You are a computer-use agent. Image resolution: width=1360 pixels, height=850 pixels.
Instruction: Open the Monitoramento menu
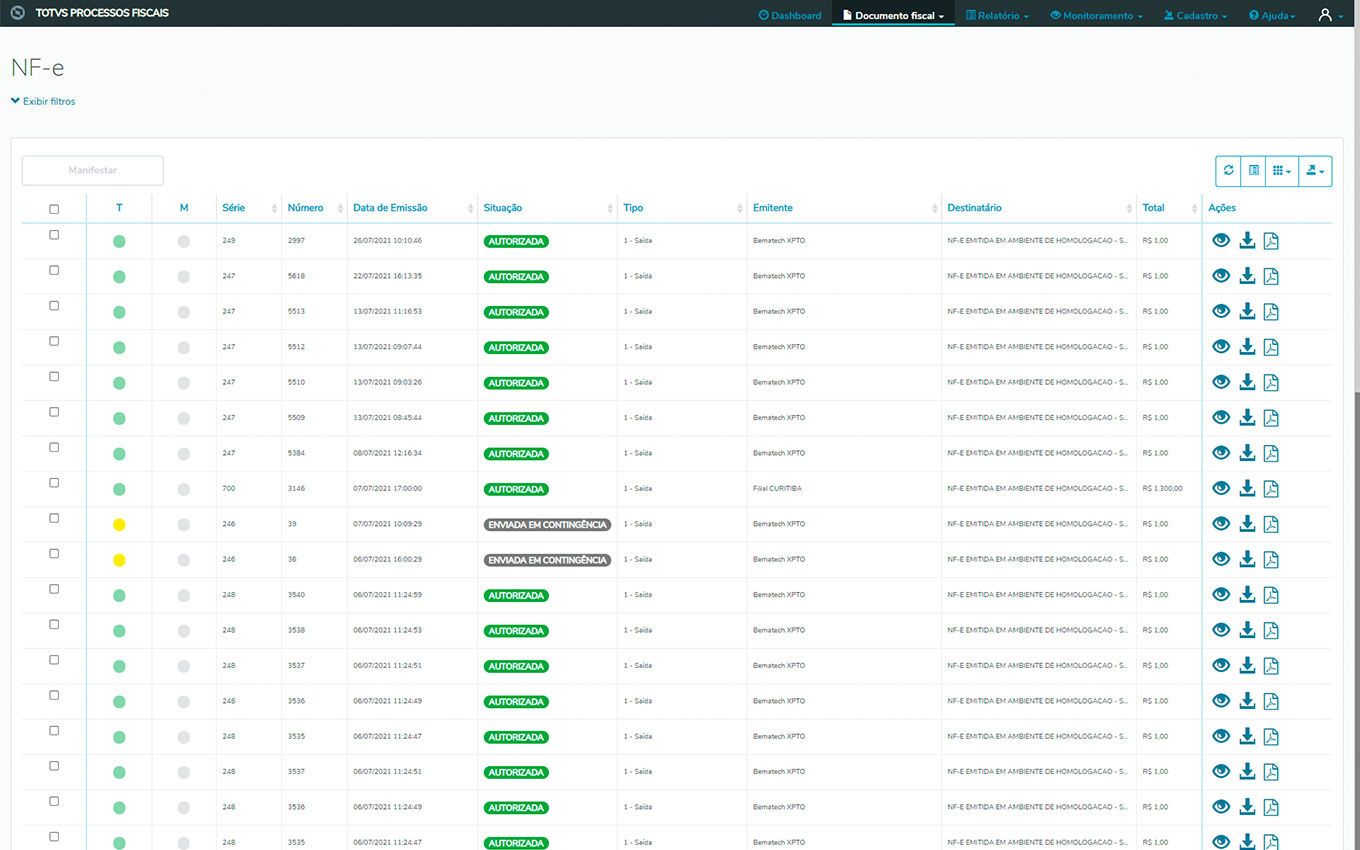coord(1097,16)
